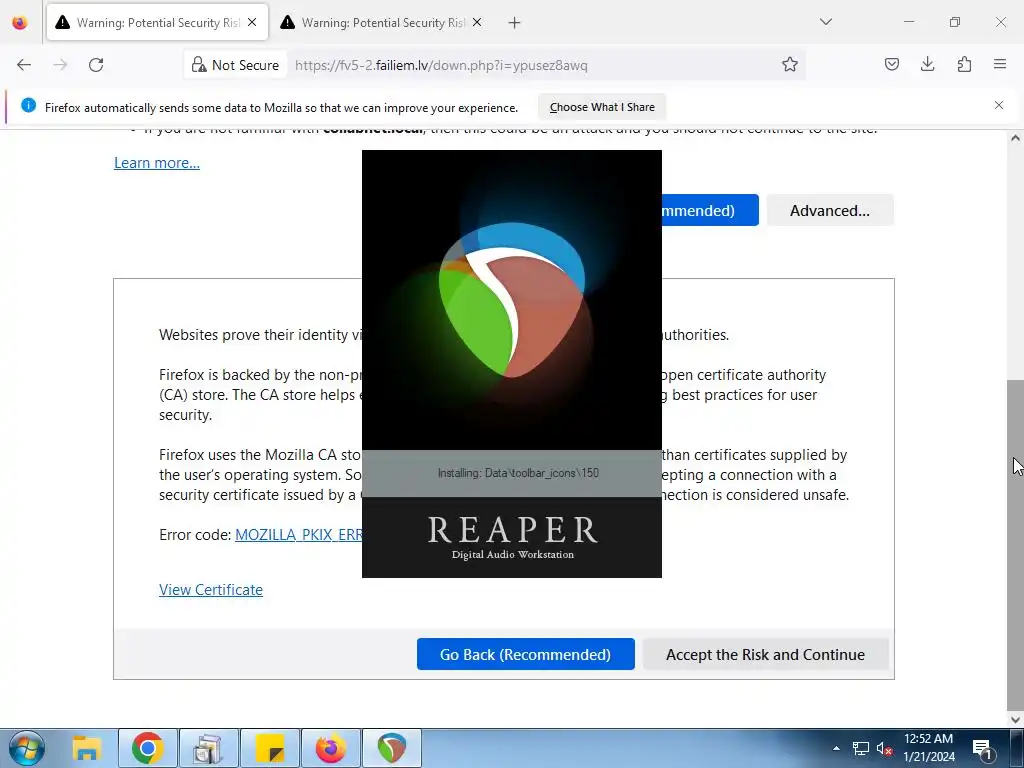This screenshot has width=1024, height=768.
Task: Open the Firefox hamburger menu
Action: pos(1000,64)
